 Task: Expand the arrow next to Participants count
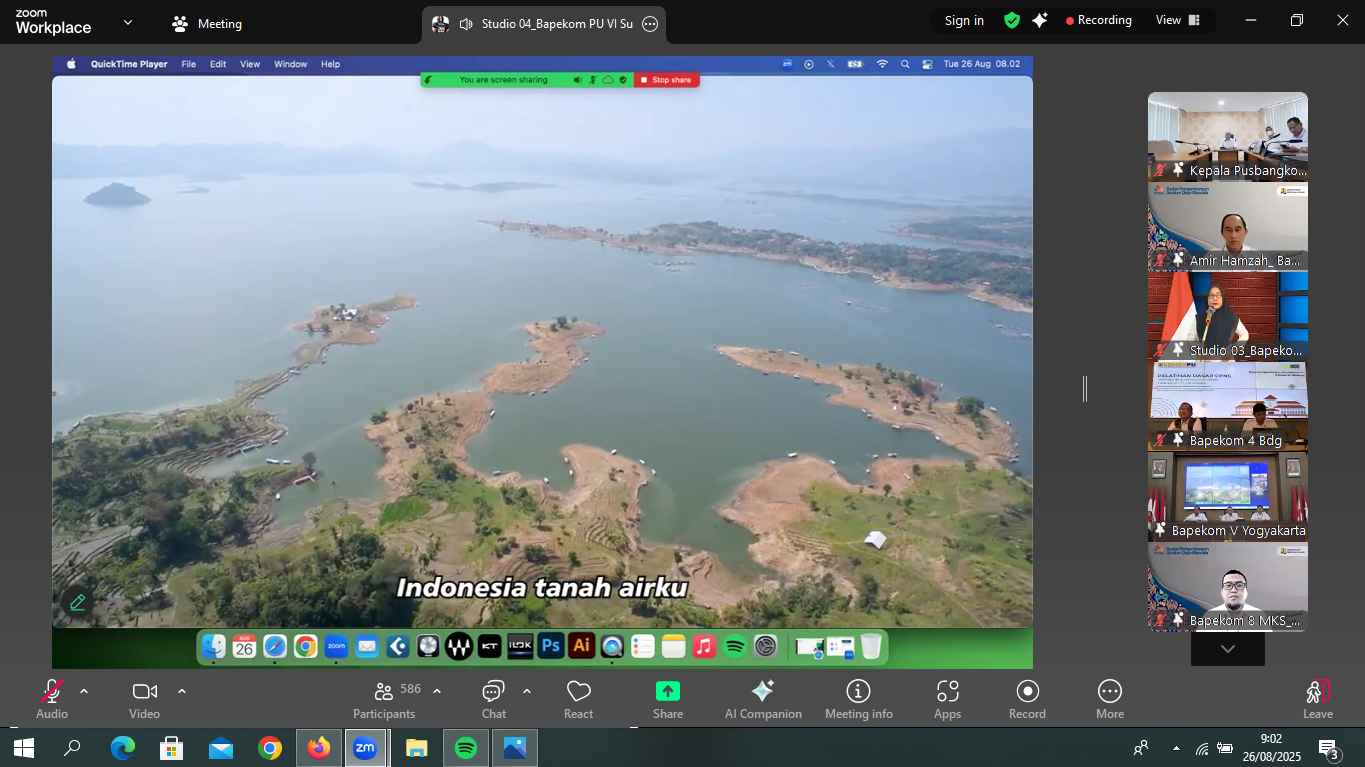click(437, 691)
